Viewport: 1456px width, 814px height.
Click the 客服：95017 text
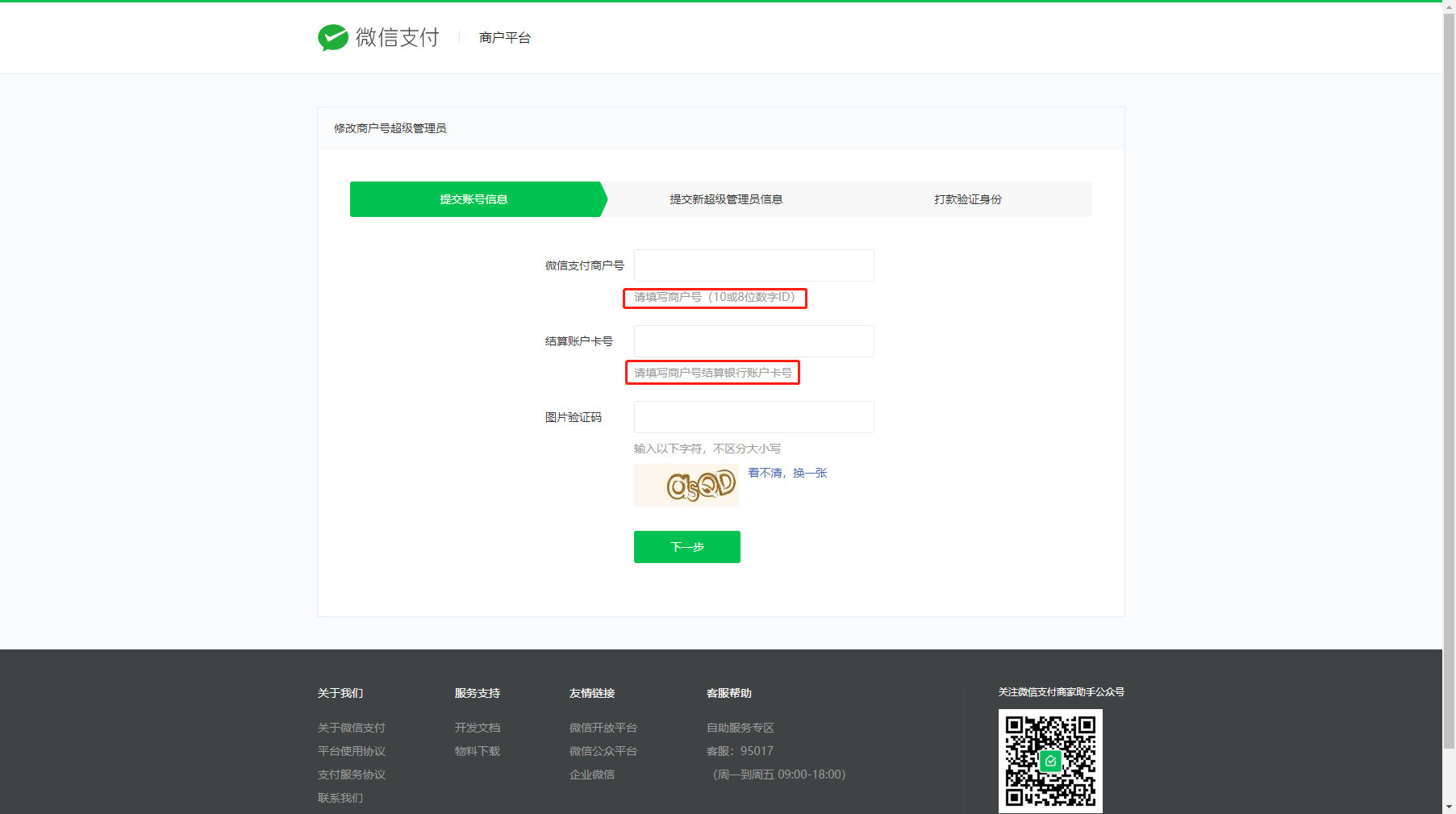[740, 751]
